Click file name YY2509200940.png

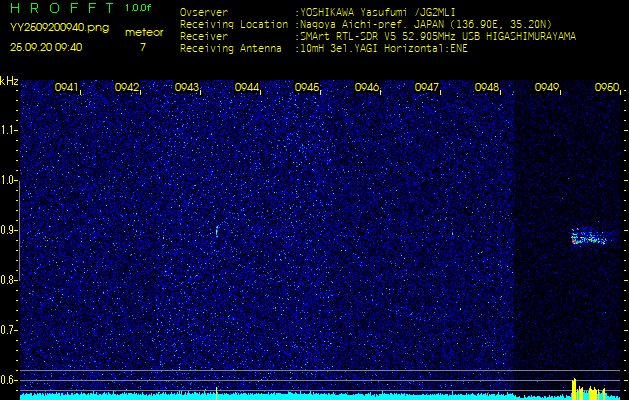[x=59, y=28]
